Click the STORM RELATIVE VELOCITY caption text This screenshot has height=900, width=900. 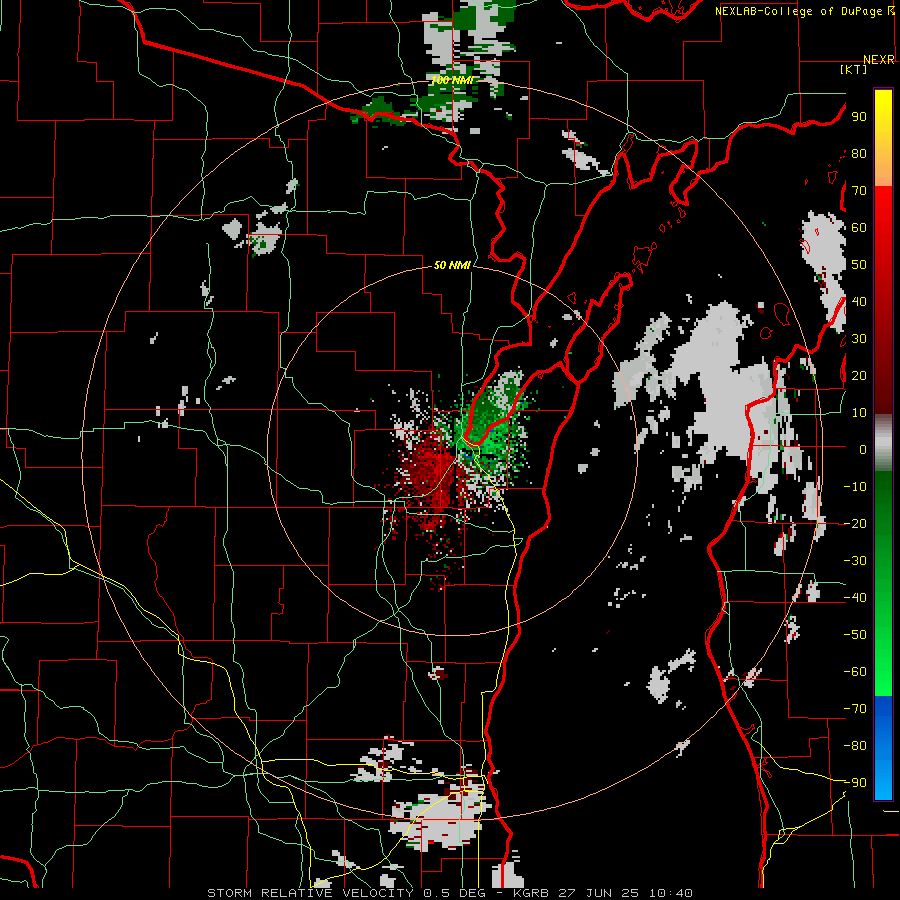pyautogui.click(x=310, y=893)
